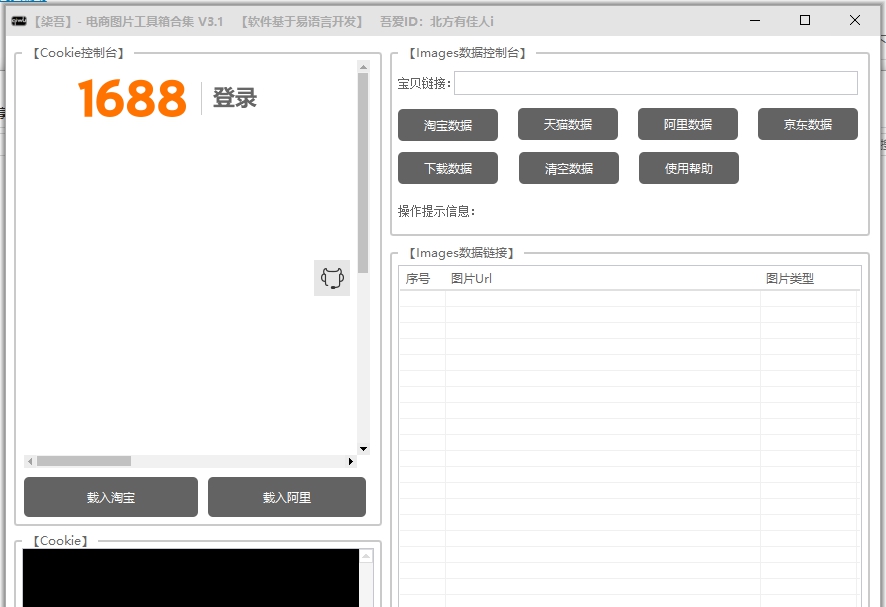Viewport: 886px width, 607px height.
Task: Click the 1688 orange logo
Action: 131,98
